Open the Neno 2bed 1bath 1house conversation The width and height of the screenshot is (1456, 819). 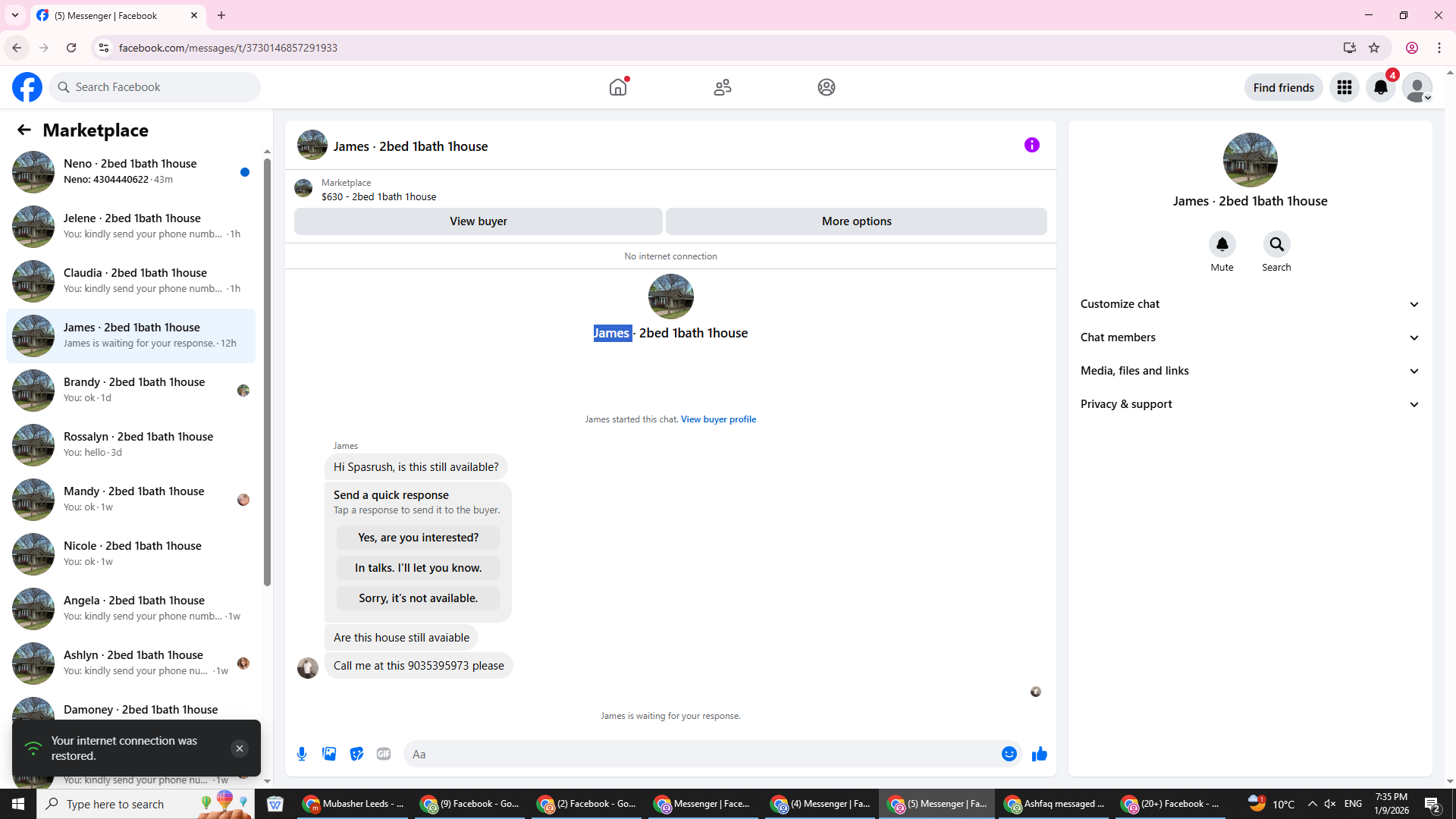click(130, 171)
